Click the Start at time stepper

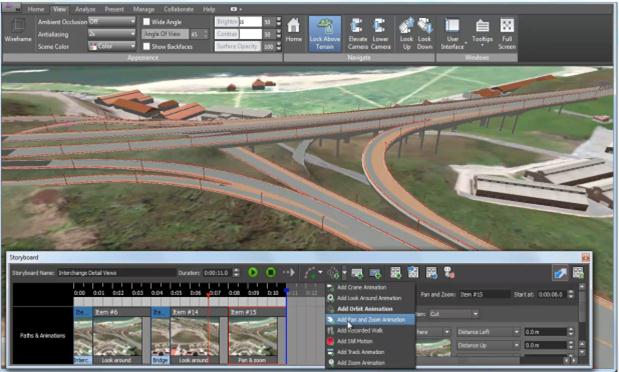click(570, 294)
